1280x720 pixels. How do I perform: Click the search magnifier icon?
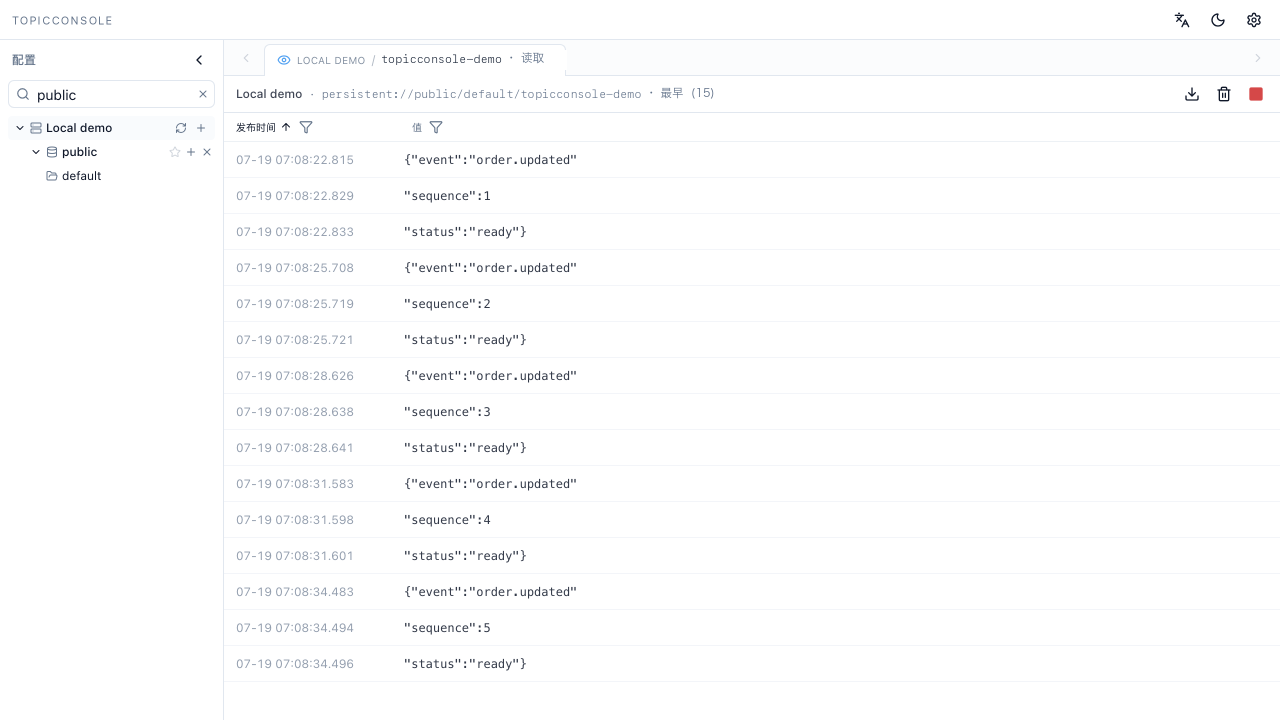pos(23,94)
